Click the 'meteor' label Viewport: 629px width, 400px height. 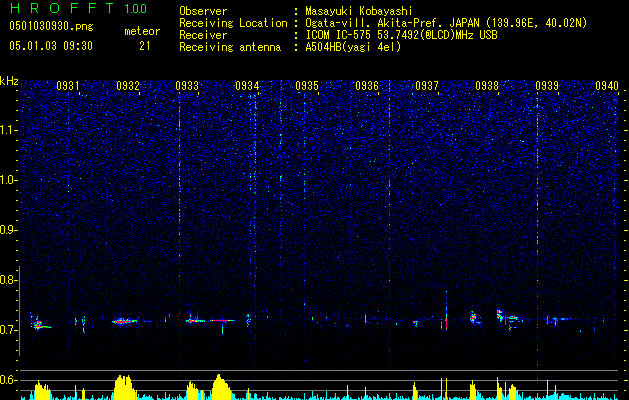coord(142,31)
